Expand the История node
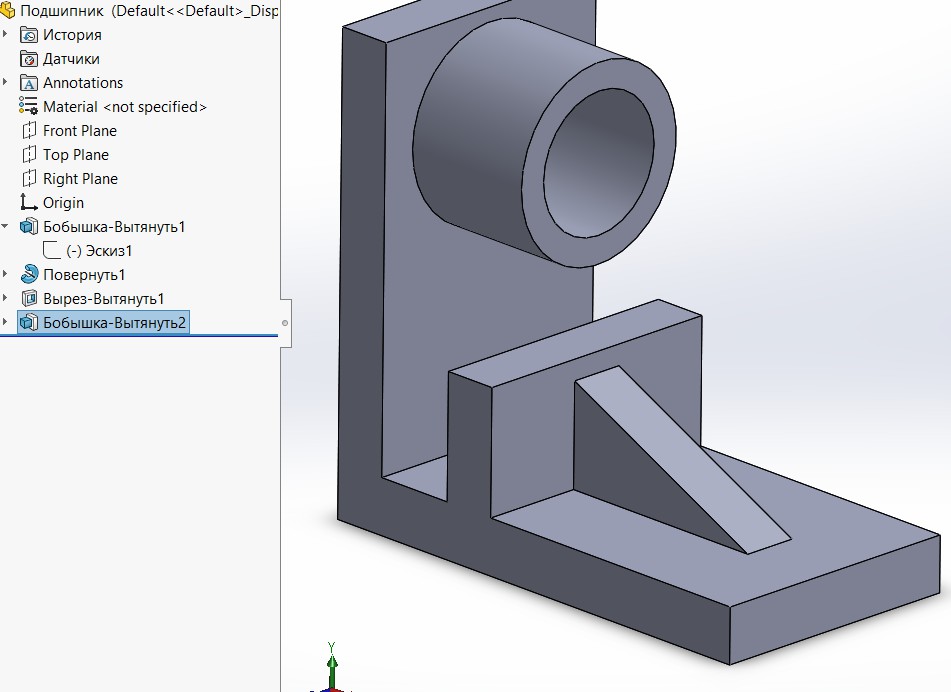 (x=5, y=34)
